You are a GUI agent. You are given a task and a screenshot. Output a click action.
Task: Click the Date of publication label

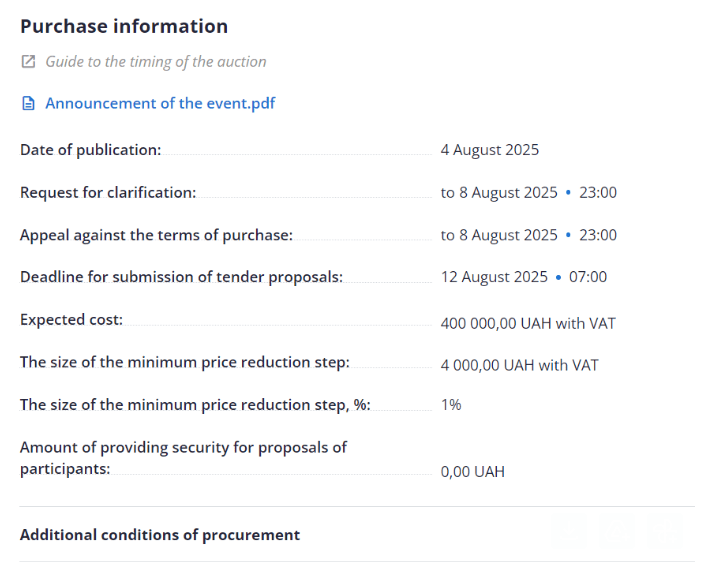(90, 150)
